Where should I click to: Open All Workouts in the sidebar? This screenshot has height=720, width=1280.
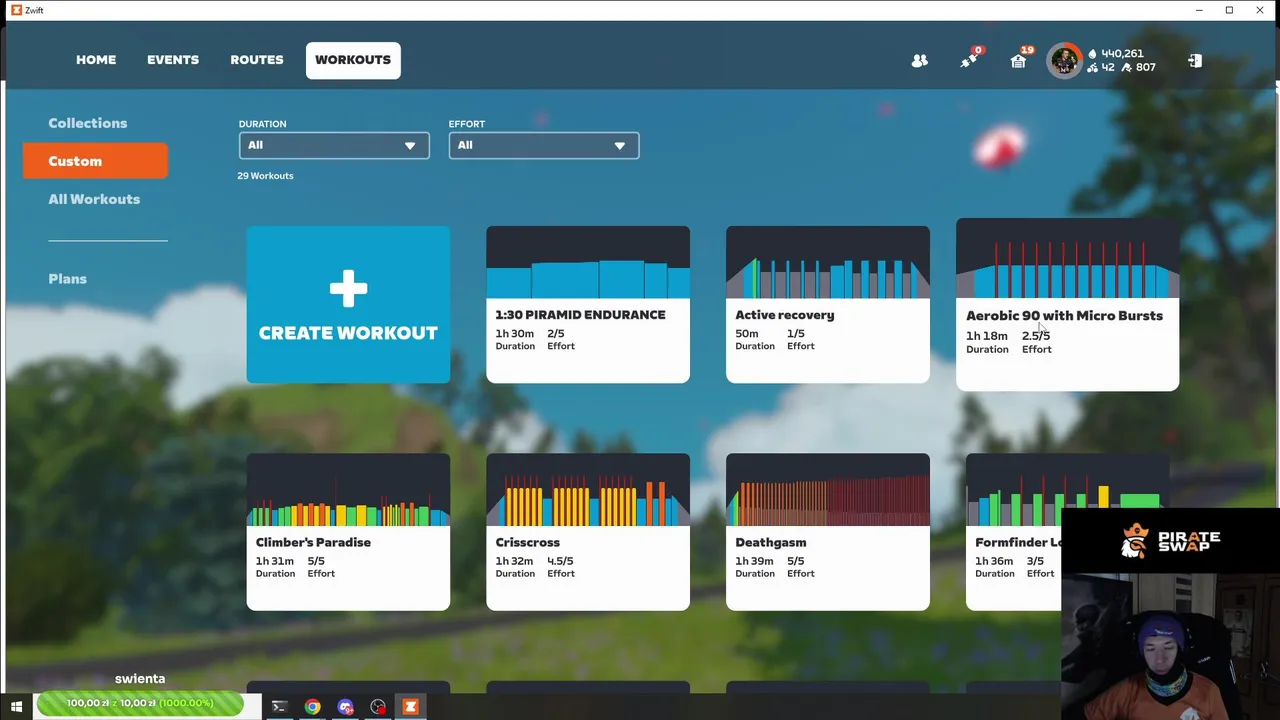[94, 199]
